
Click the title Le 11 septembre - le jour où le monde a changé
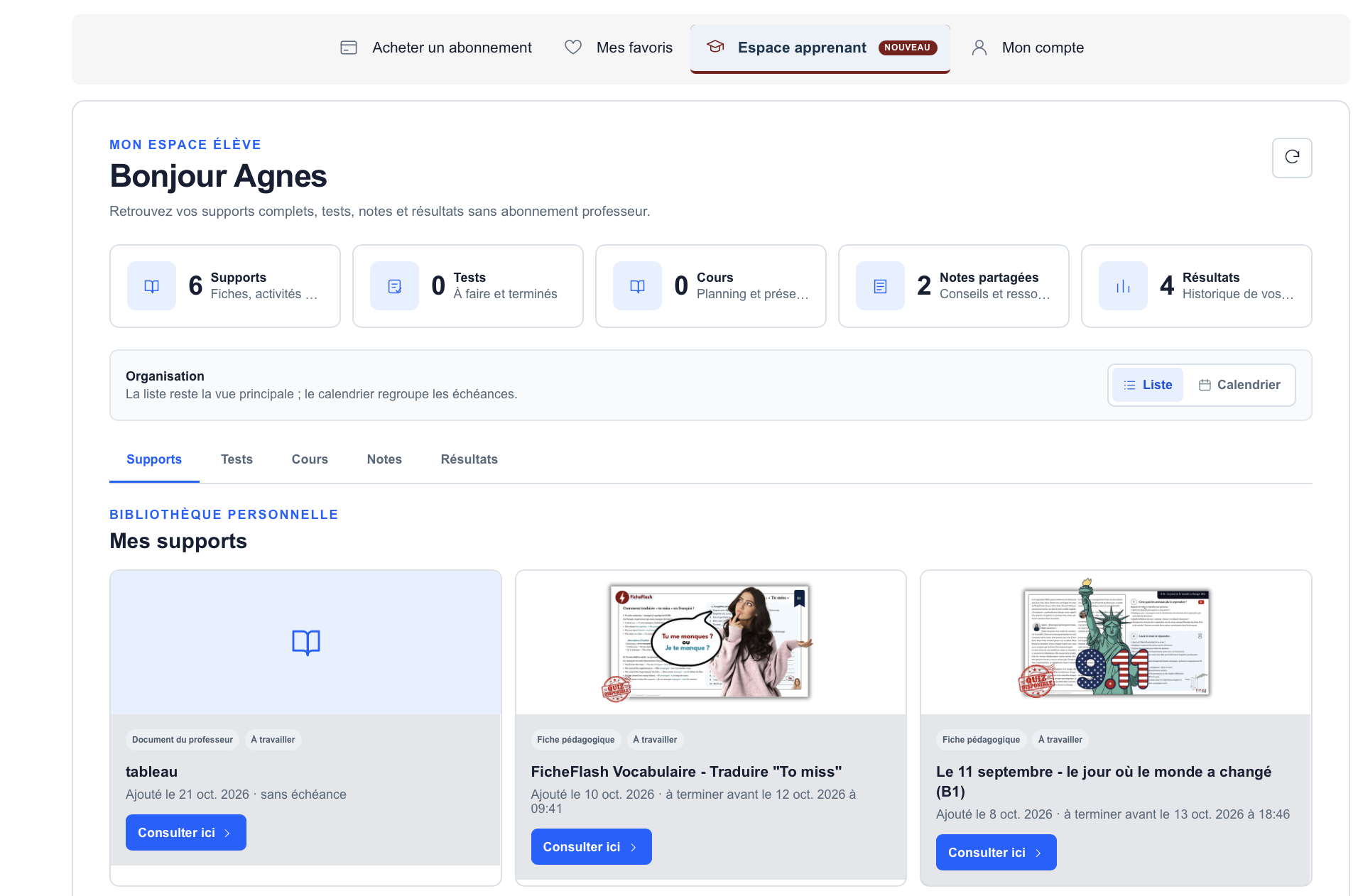(x=1104, y=782)
